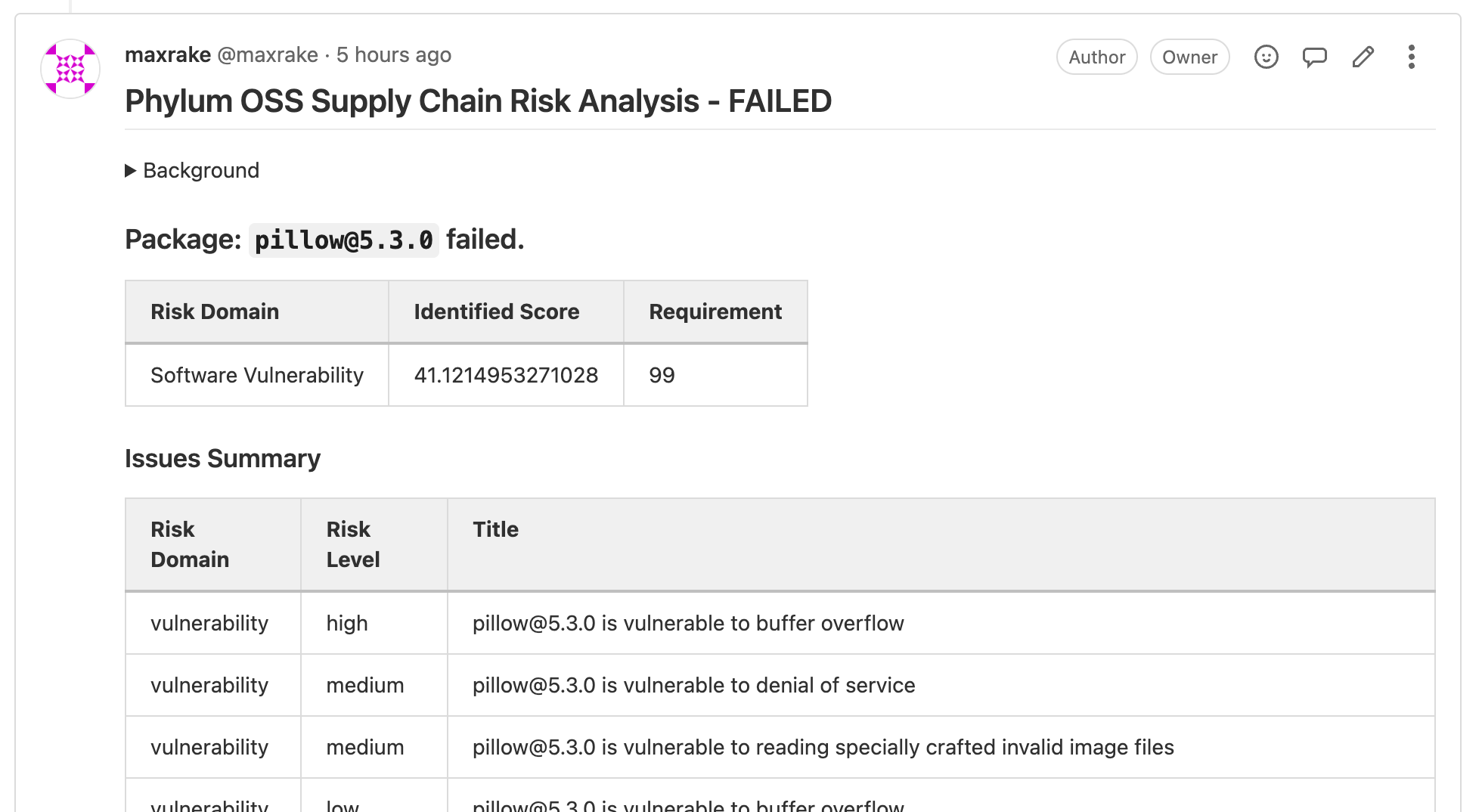Viewport: 1482px width, 812px height.
Task: Expand the Background section
Action: pos(200,170)
